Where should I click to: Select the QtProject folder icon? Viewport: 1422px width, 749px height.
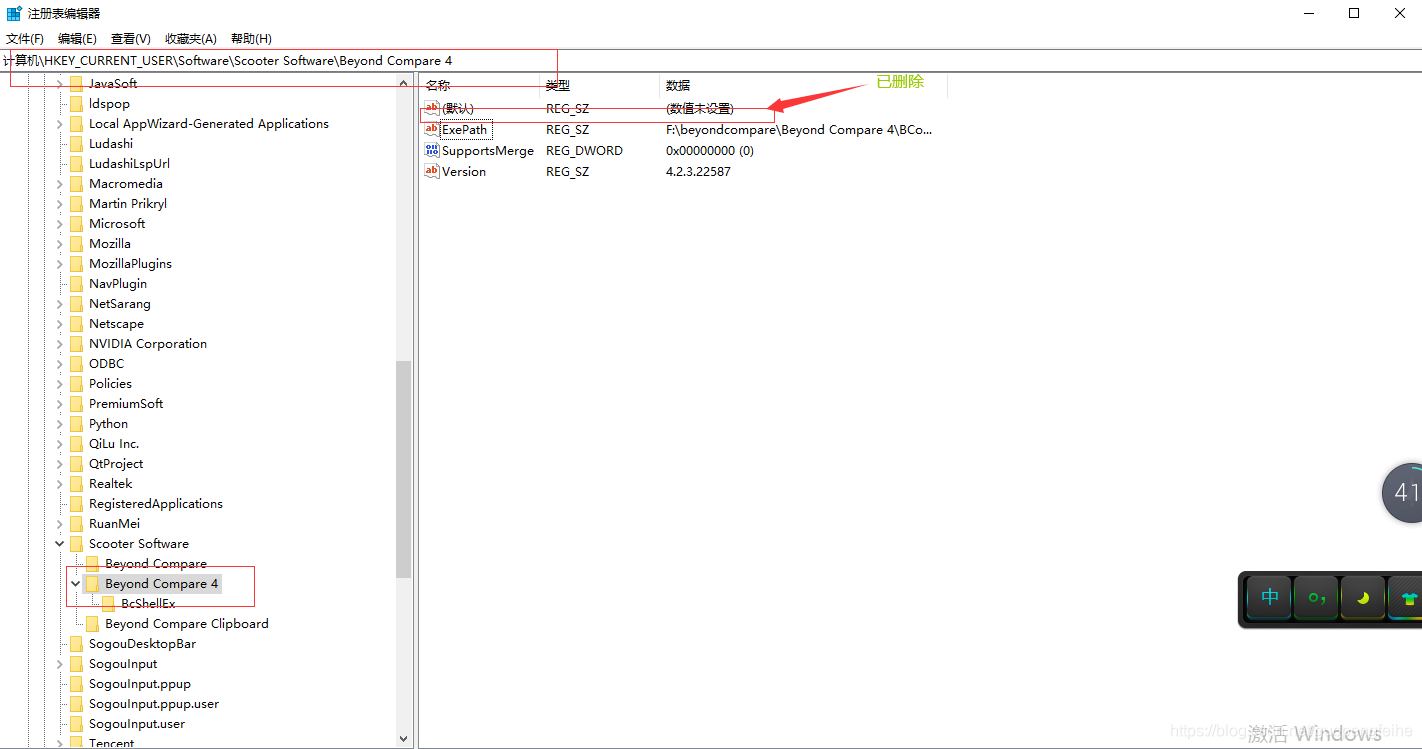(77, 464)
